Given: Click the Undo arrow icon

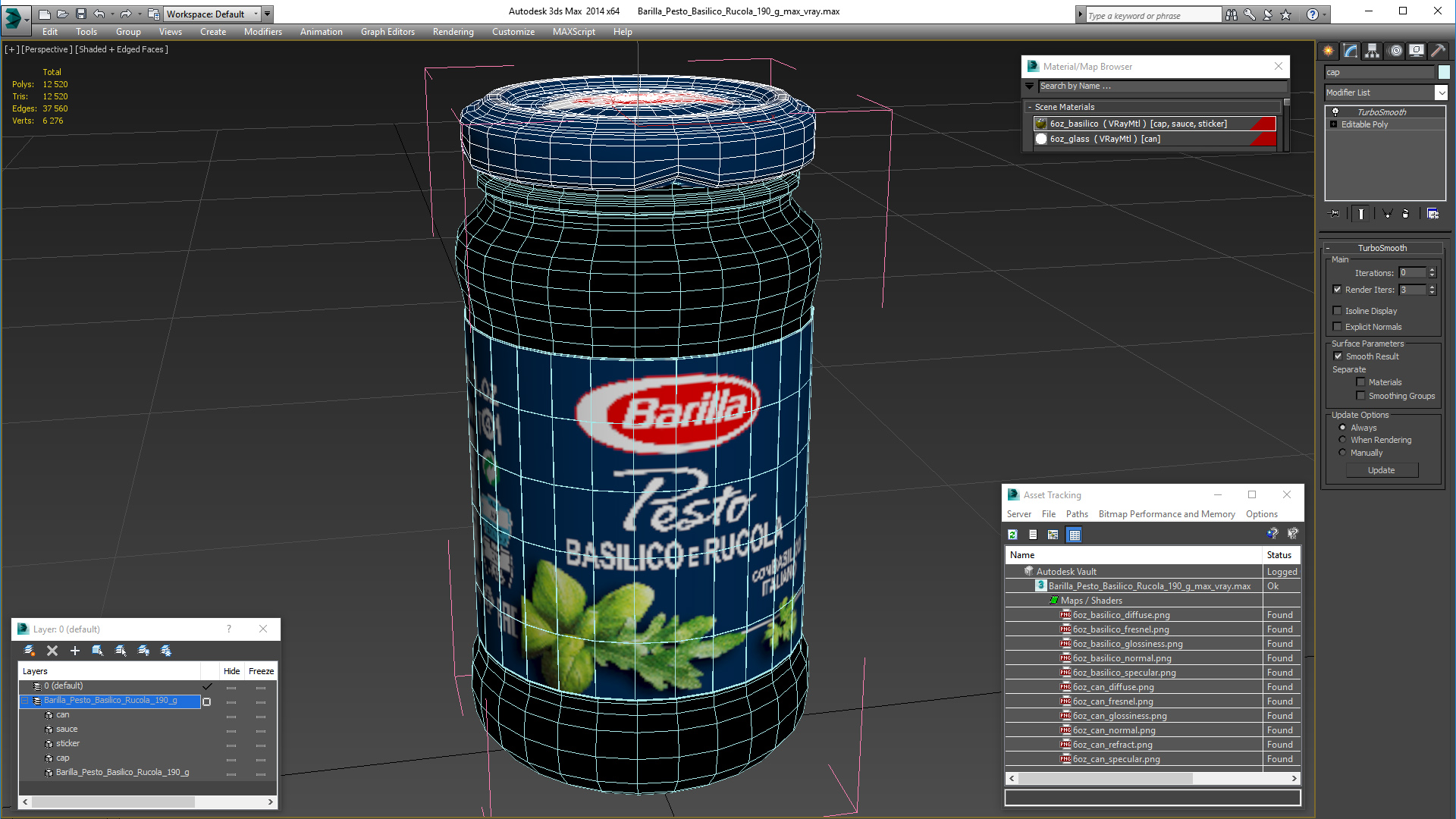Looking at the screenshot, I should point(99,14).
